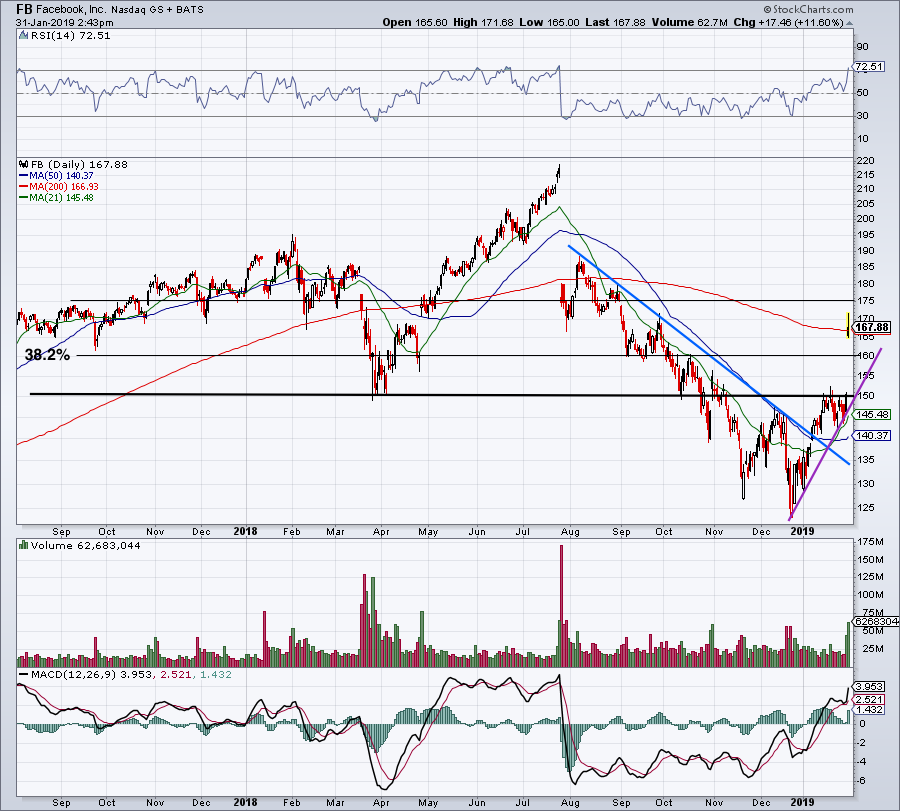Click the RSI legend line icon

coord(24,36)
